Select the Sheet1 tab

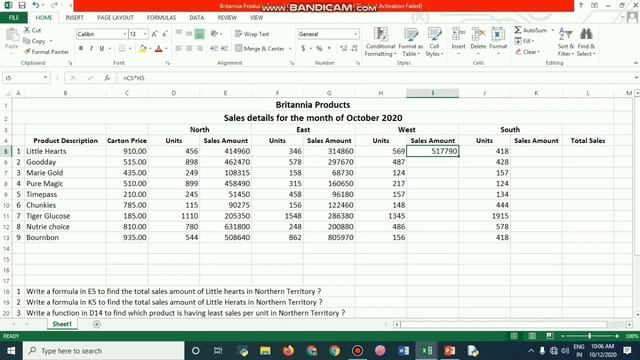(62, 324)
